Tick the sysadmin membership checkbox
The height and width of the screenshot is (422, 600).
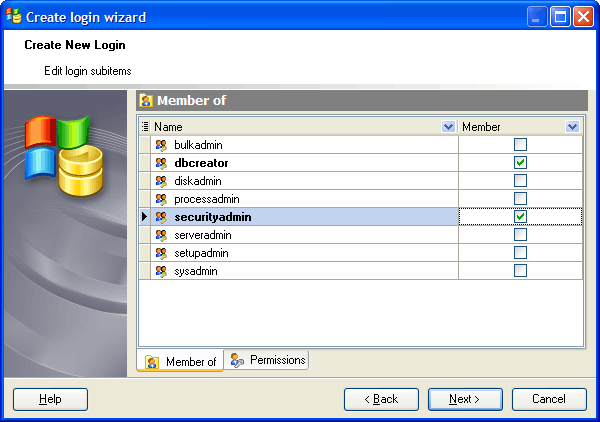click(x=520, y=271)
